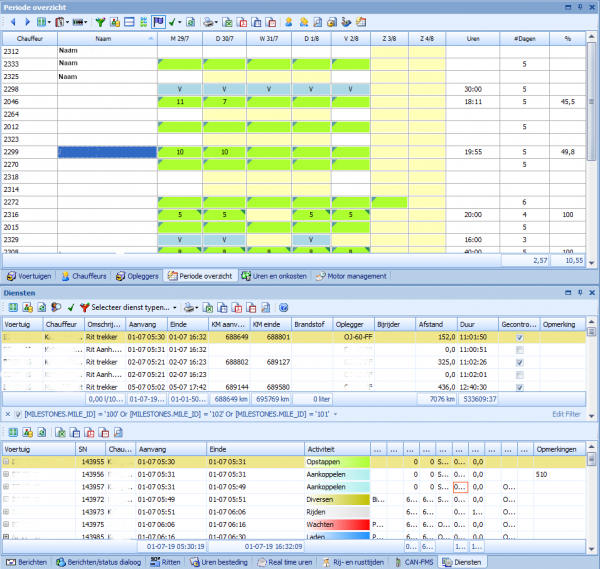The image size is (600, 569).
Task: Click the green columns icon in activities toolbar
Action: [x=13, y=432]
